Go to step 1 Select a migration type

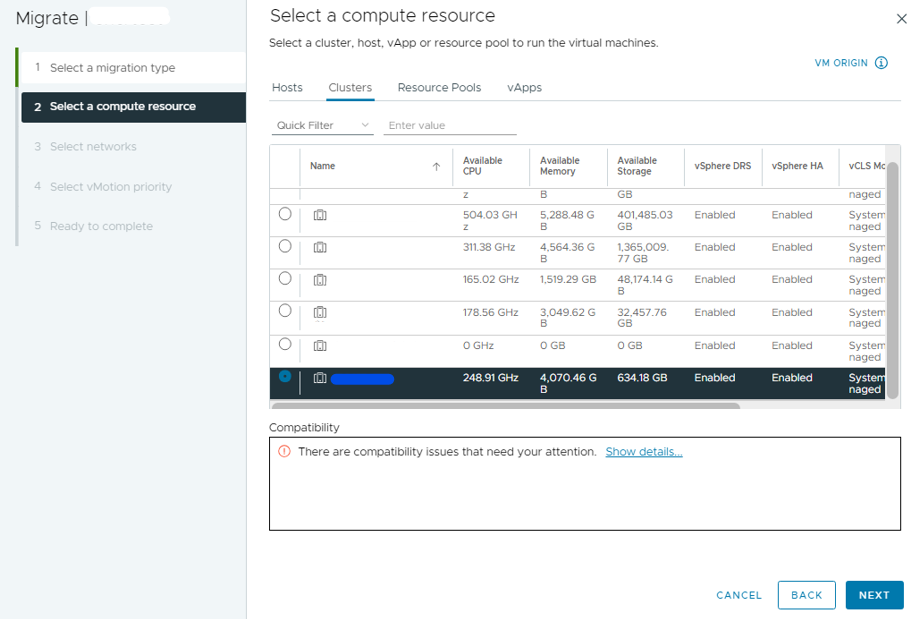pyautogui.click(x=112, y=68)
